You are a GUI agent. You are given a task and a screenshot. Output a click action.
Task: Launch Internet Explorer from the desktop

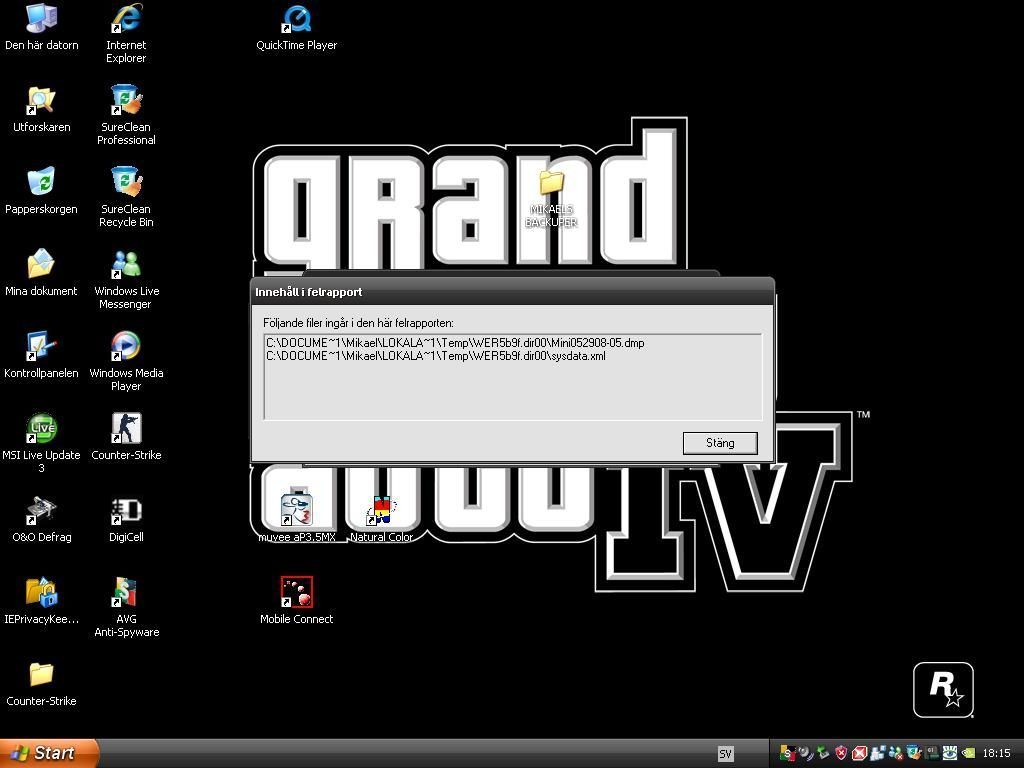click(126, 33)
